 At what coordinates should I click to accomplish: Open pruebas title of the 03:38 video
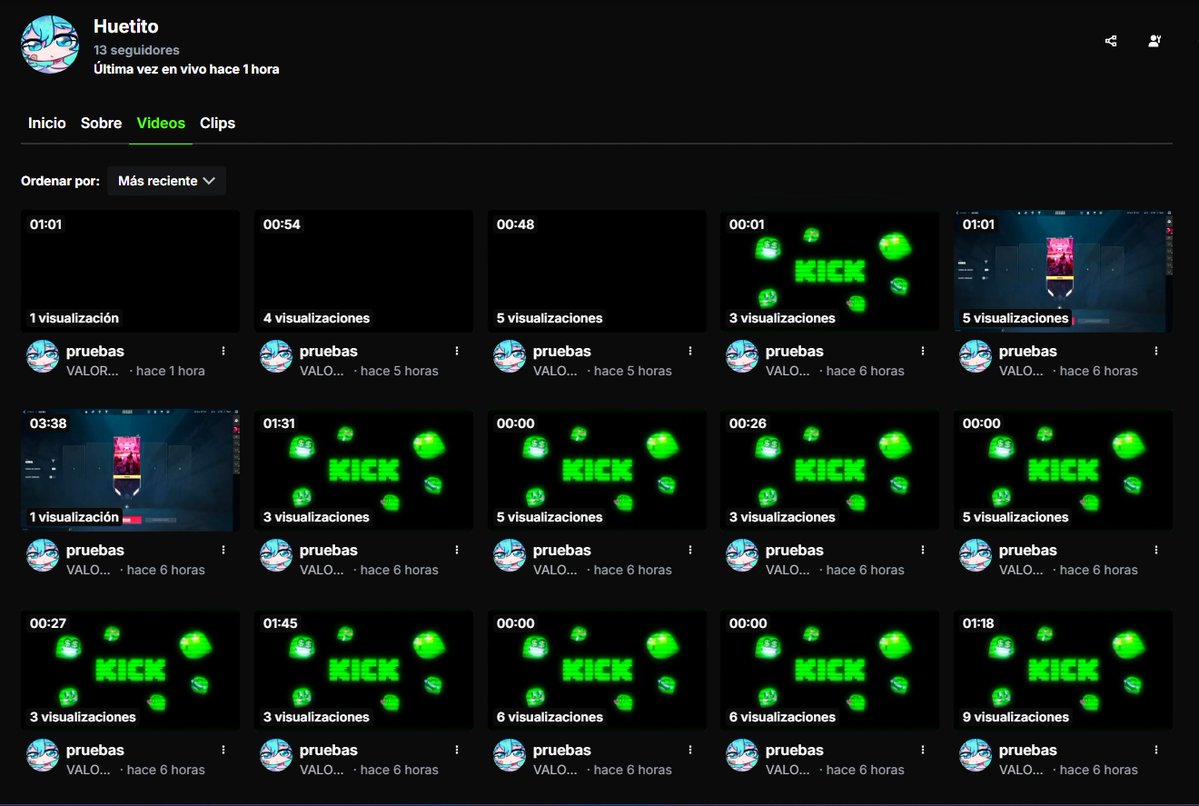click(95, 550)
